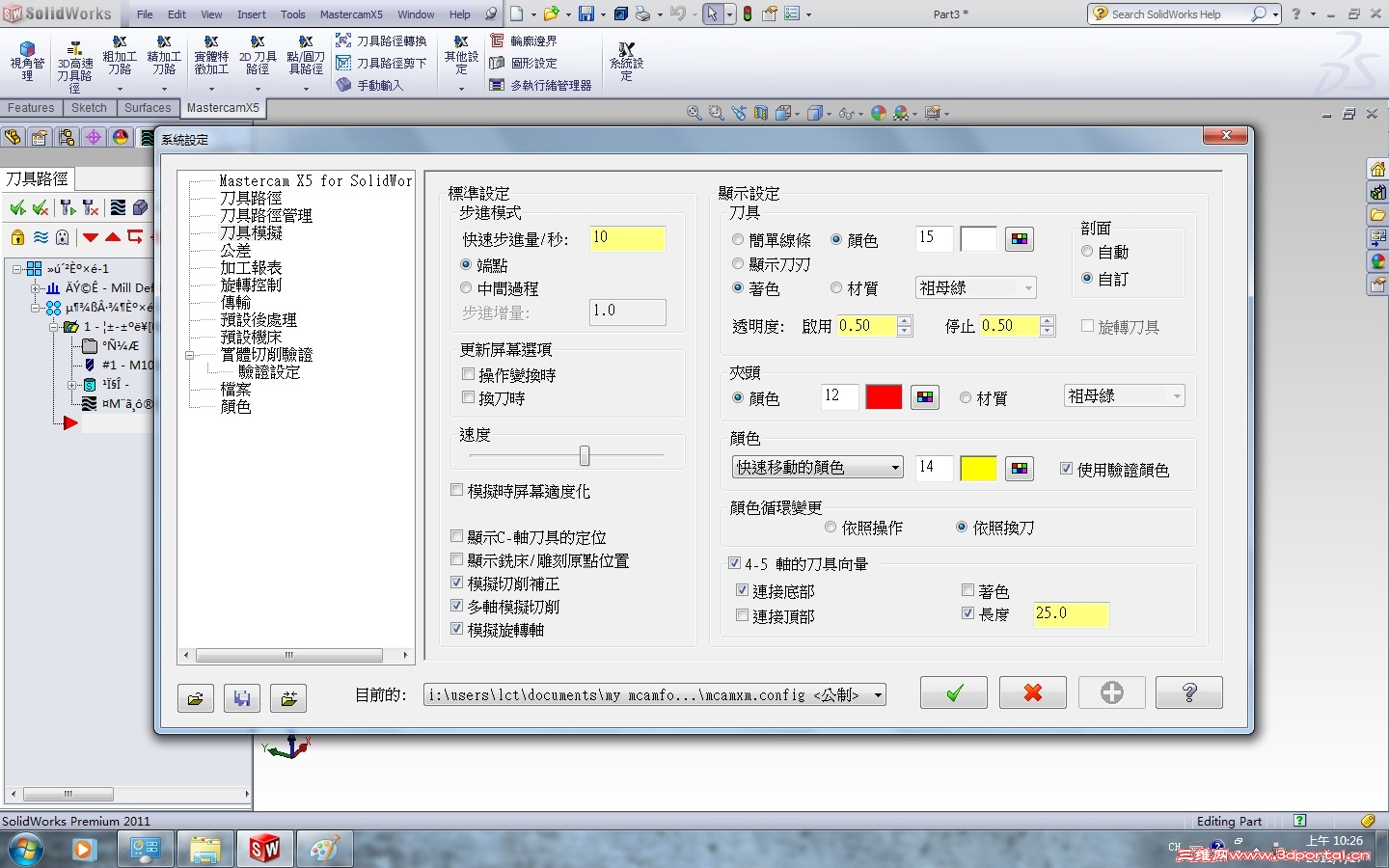Open the 刀具 材質 祖母綠 dropdown

pos(976,287)
